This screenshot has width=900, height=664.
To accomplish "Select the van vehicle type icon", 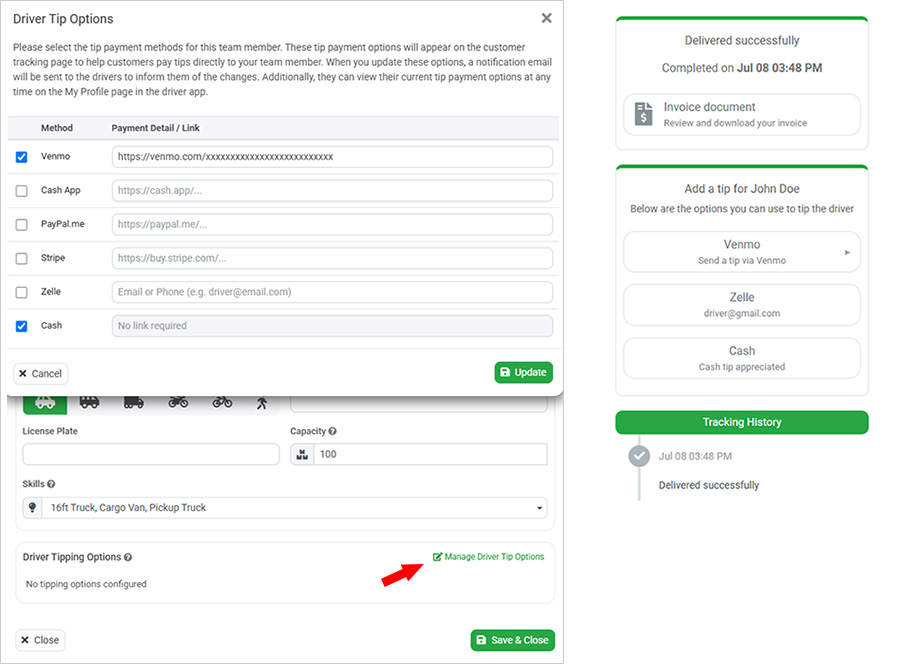I will point(90,403).
